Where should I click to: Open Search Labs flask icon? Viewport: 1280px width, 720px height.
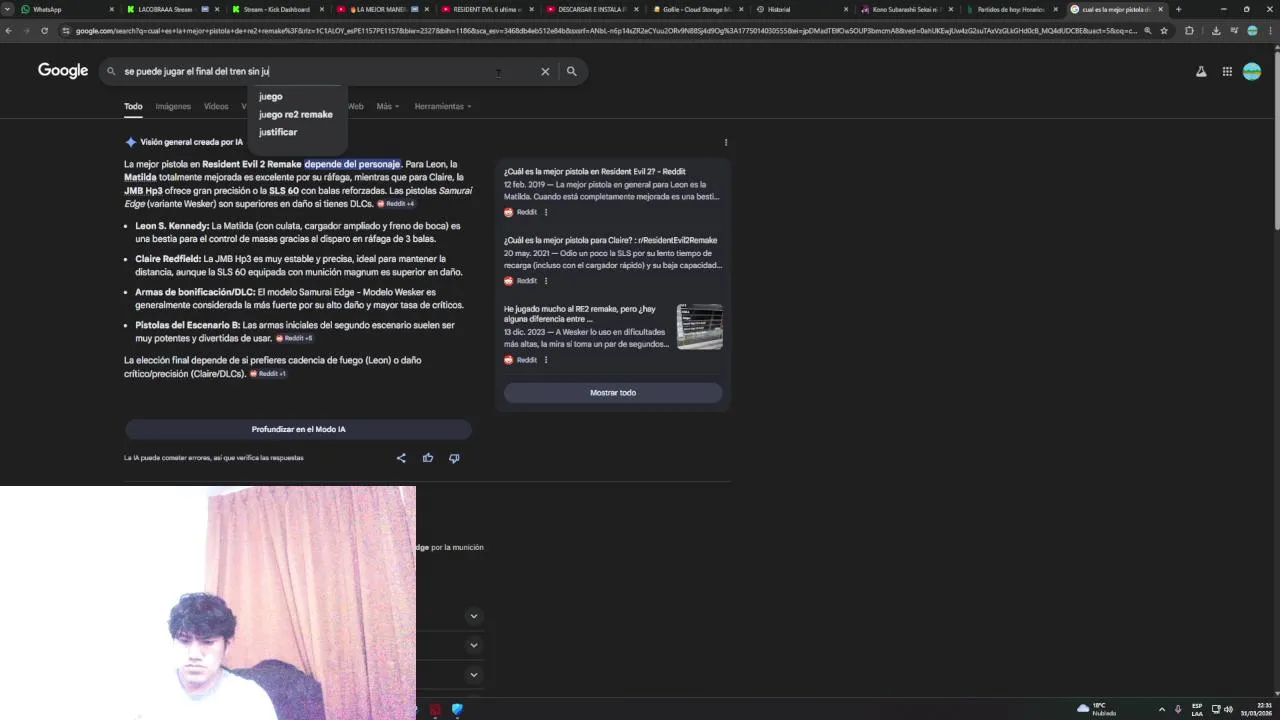(x=1201, y=71)
